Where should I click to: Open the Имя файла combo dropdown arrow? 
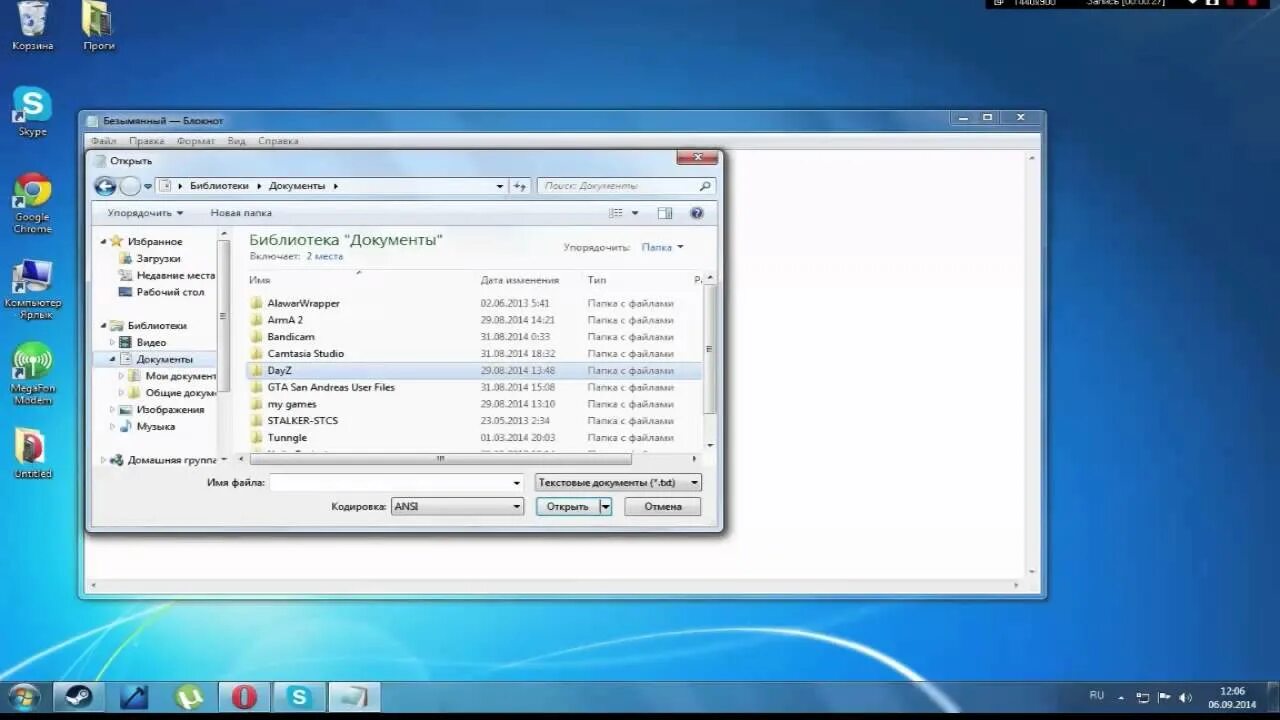click(517, 482)
